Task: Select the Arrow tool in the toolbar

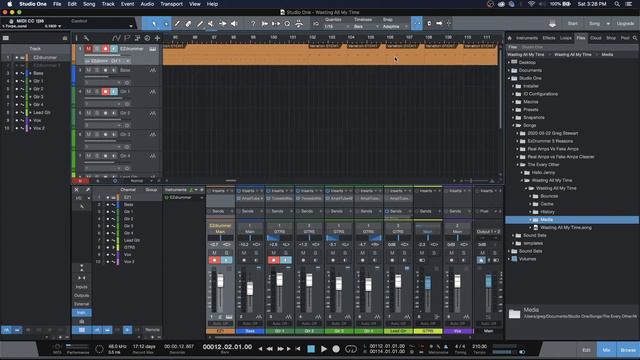Action: [154, 24]
